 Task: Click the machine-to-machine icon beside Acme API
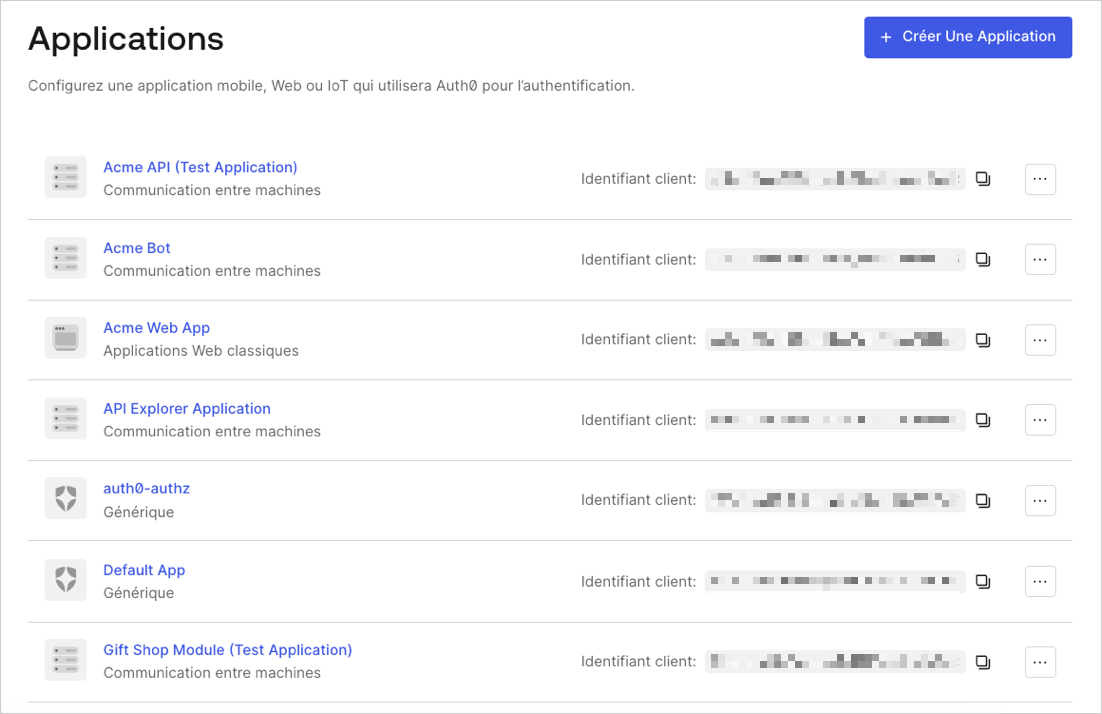click(65, 177)
